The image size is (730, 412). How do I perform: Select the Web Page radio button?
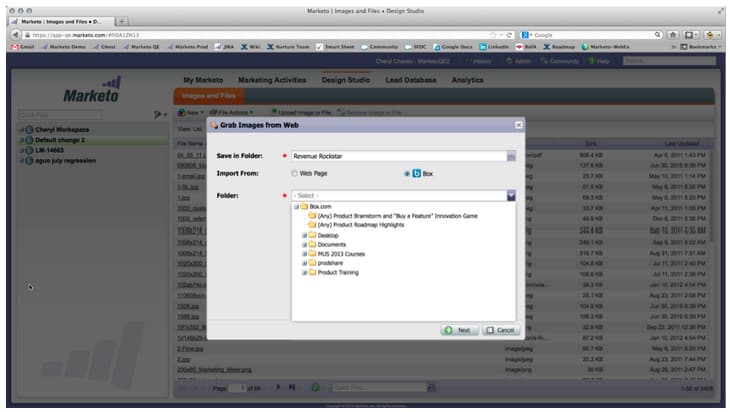(294, 173)
